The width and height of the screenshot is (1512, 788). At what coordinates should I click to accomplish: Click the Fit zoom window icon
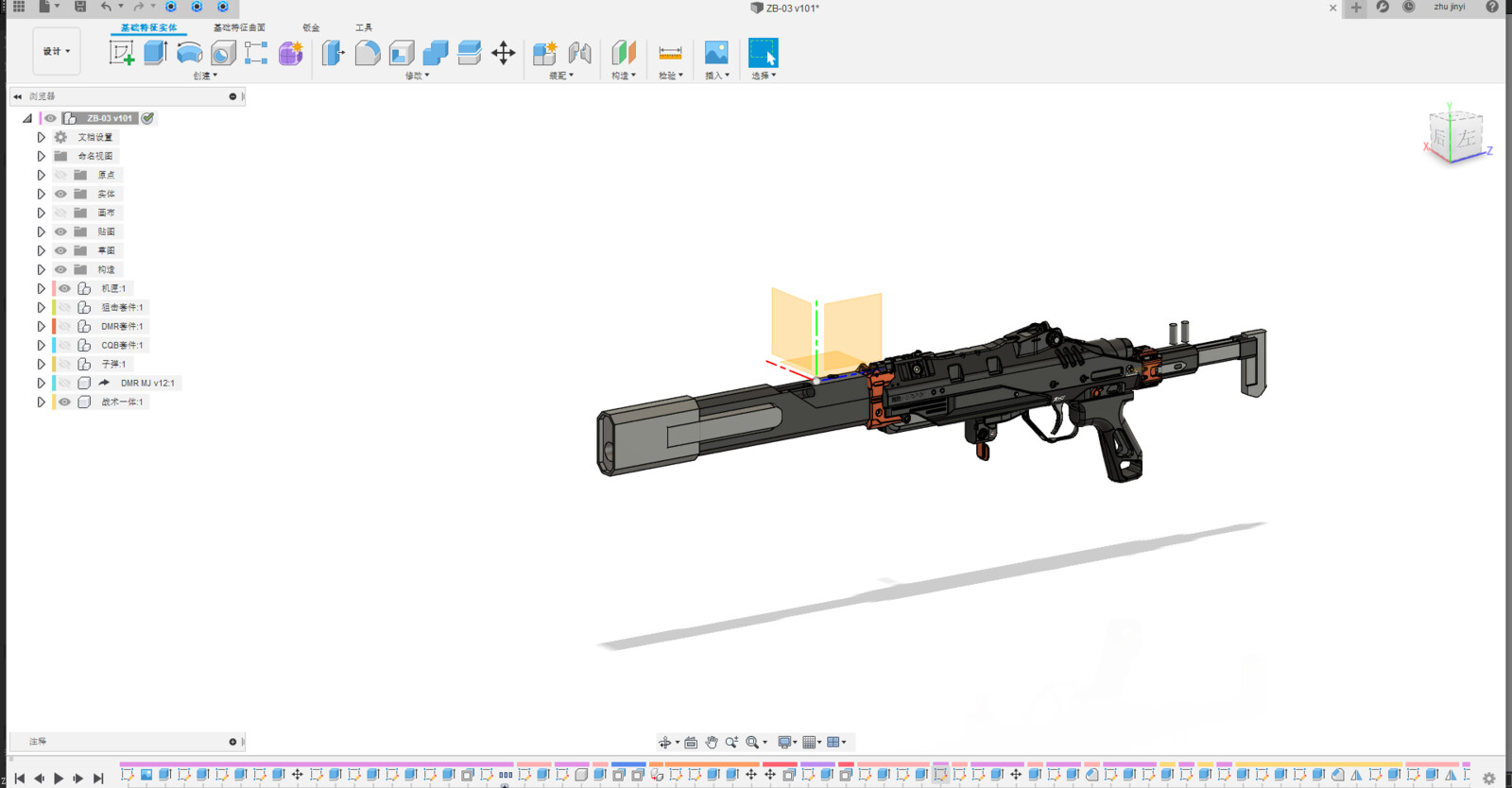pos(753,743)
